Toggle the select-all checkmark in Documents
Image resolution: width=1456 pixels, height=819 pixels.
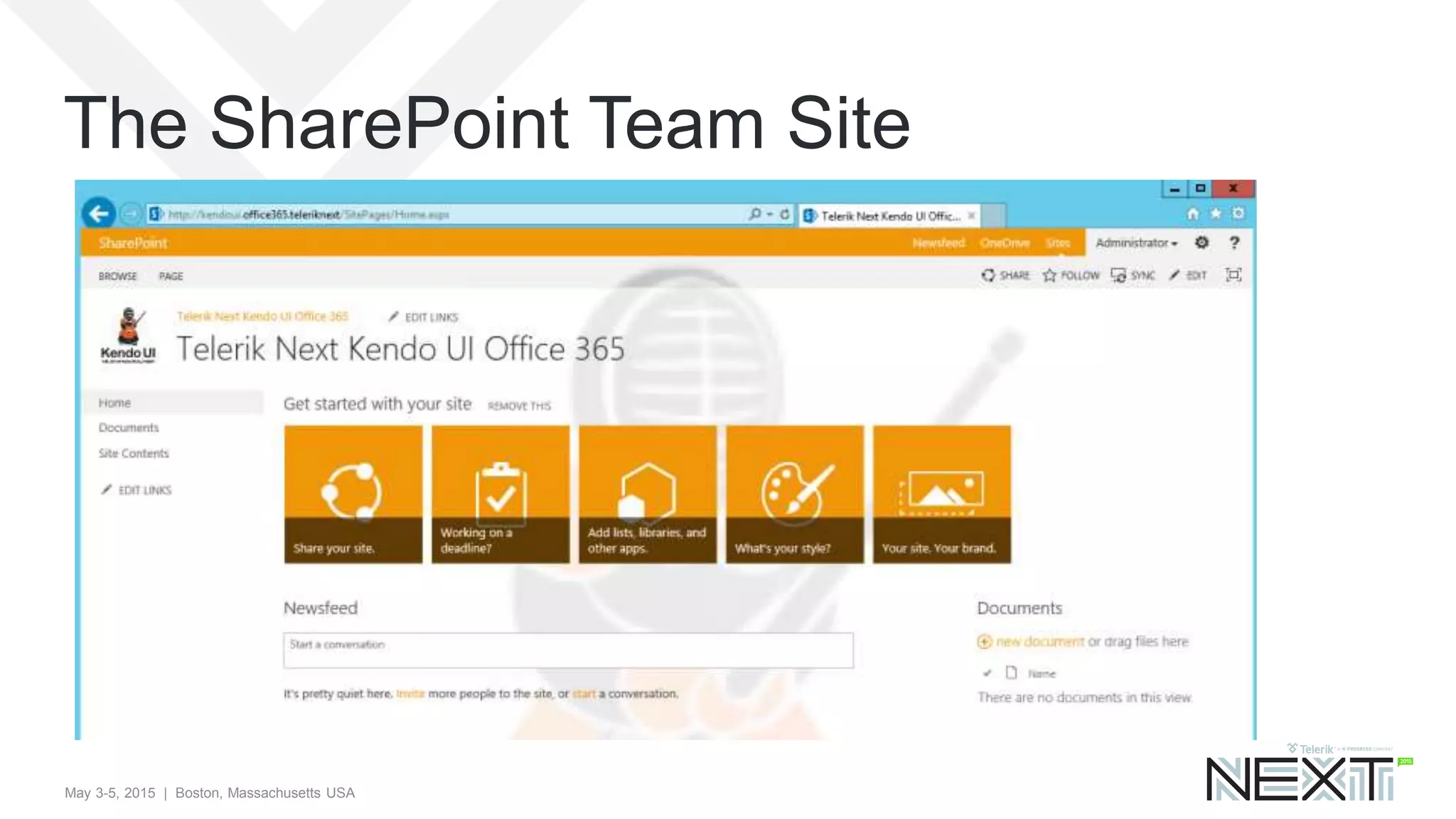(x=987, y=673)
